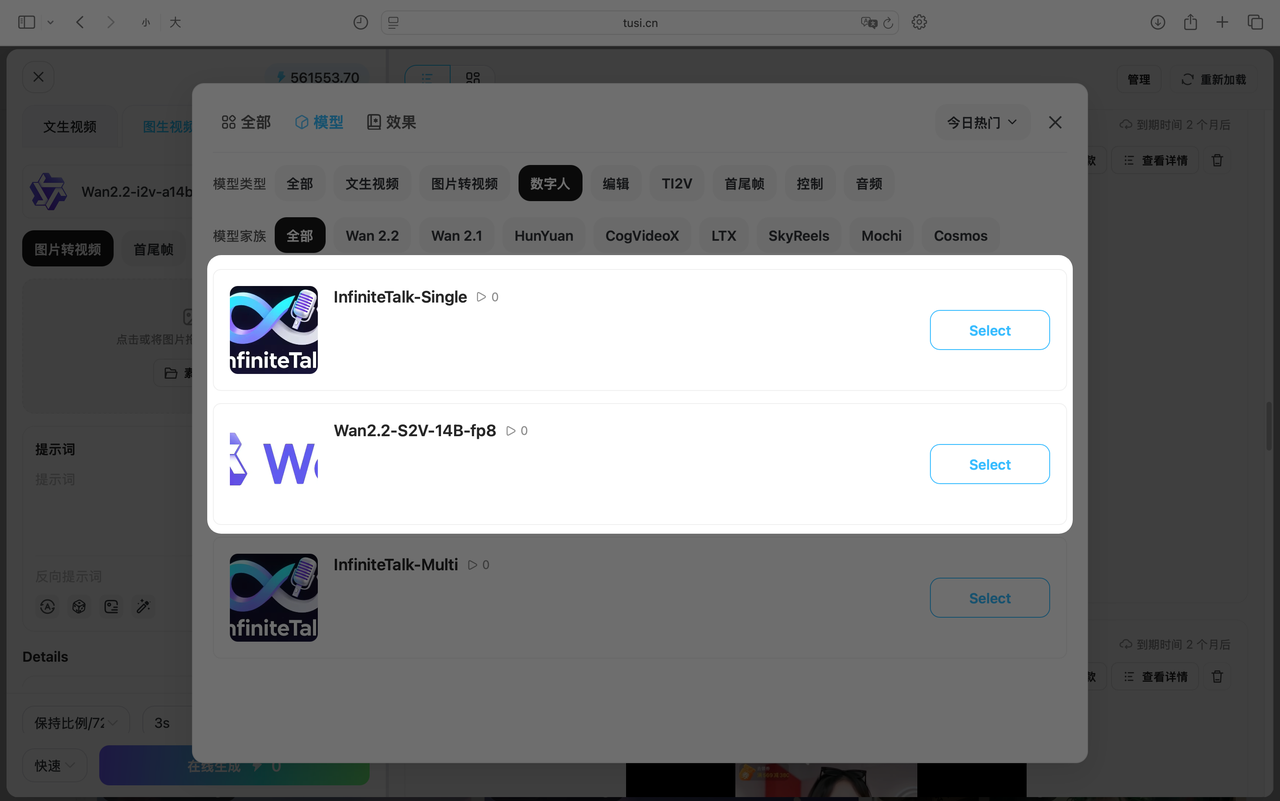Expand the 今日热门 sort dropdown

tap(981, 122)
